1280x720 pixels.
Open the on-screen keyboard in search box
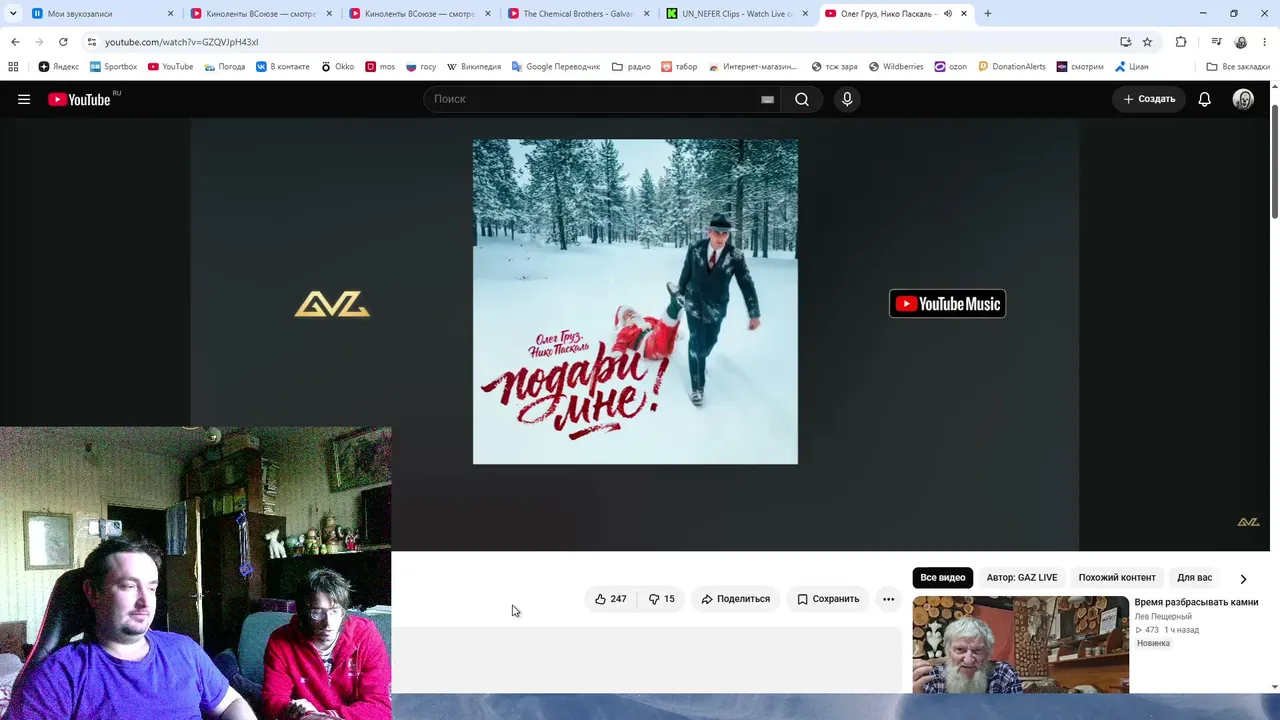click(767, 99)
